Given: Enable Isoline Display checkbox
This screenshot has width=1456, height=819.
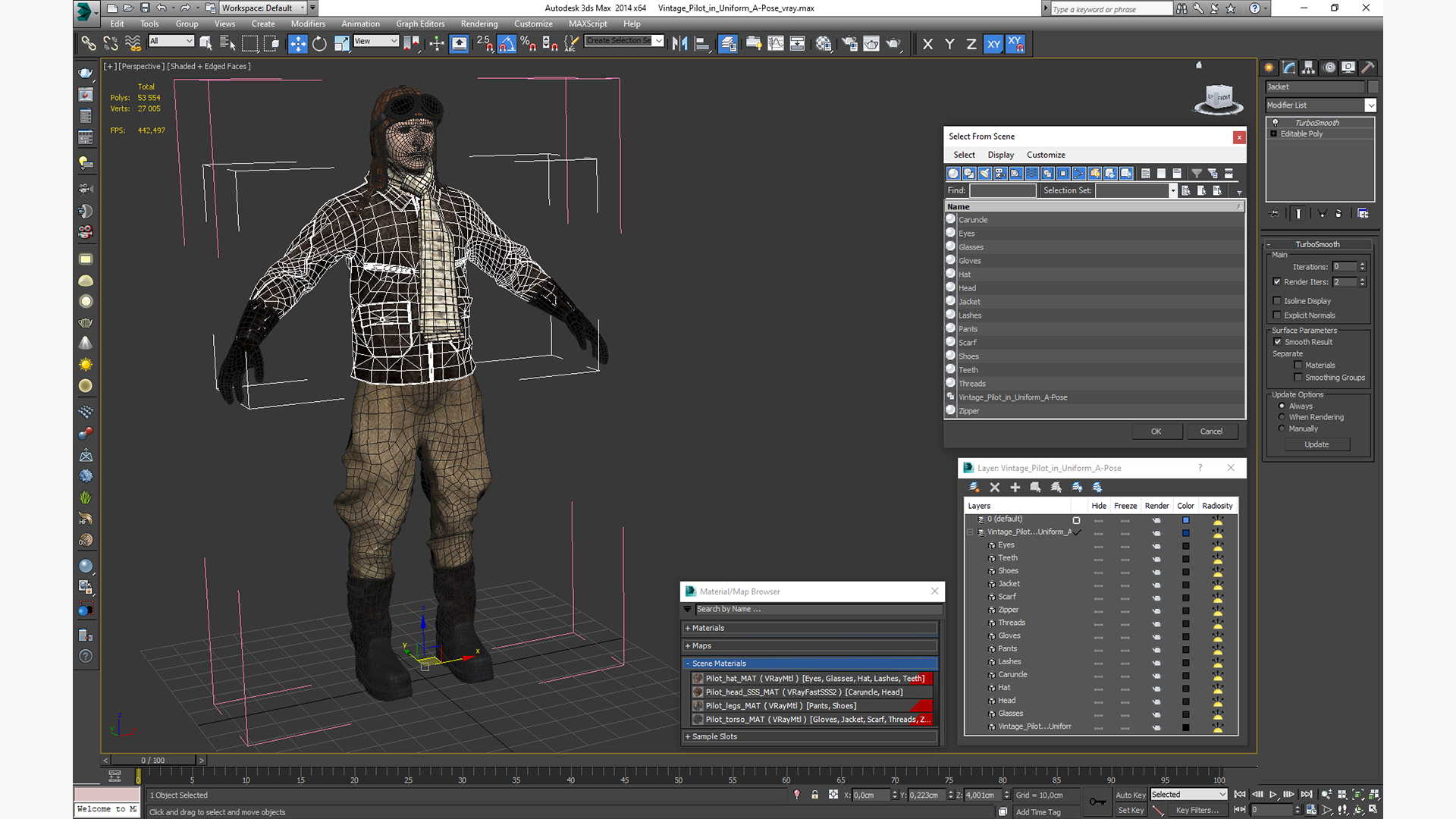Looking at the screenshot, I should pyautogui.click(x=1277, y=301).
